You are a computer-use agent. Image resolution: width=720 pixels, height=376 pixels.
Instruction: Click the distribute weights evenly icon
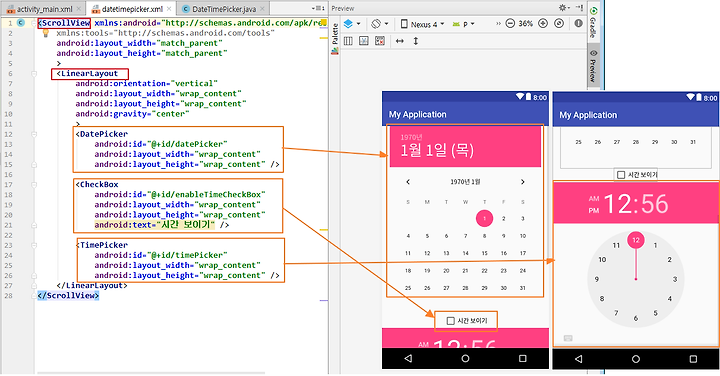[x=364, y=41]
